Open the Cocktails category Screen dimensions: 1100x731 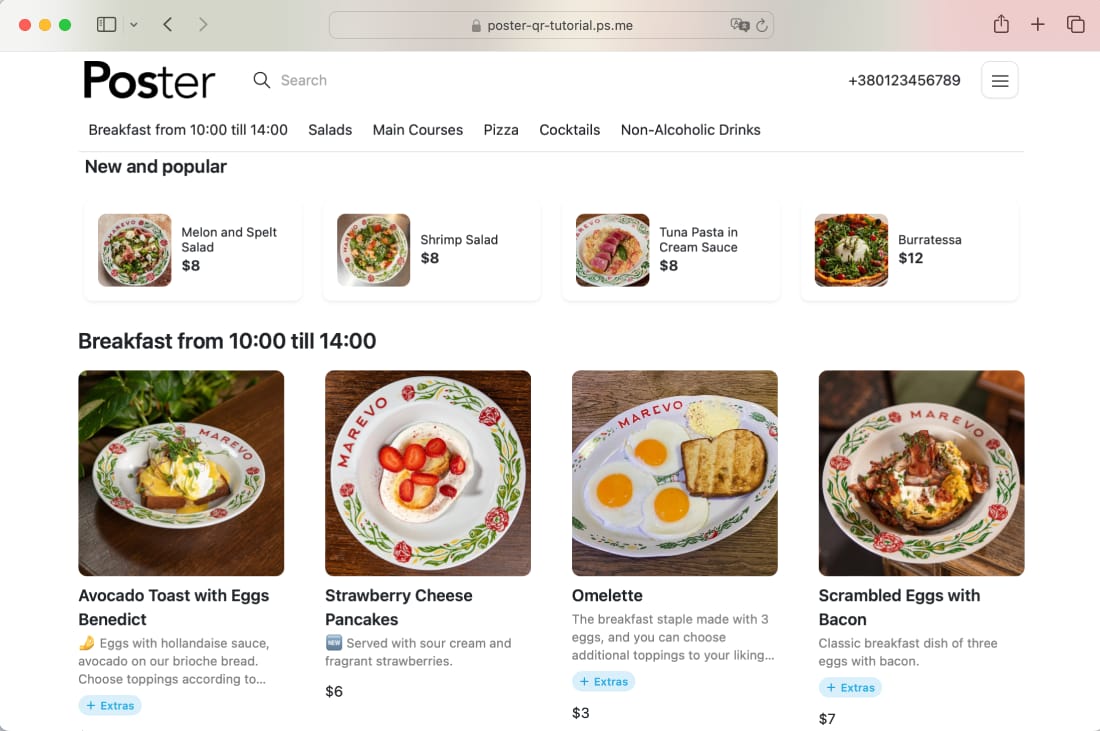[570, 130]
